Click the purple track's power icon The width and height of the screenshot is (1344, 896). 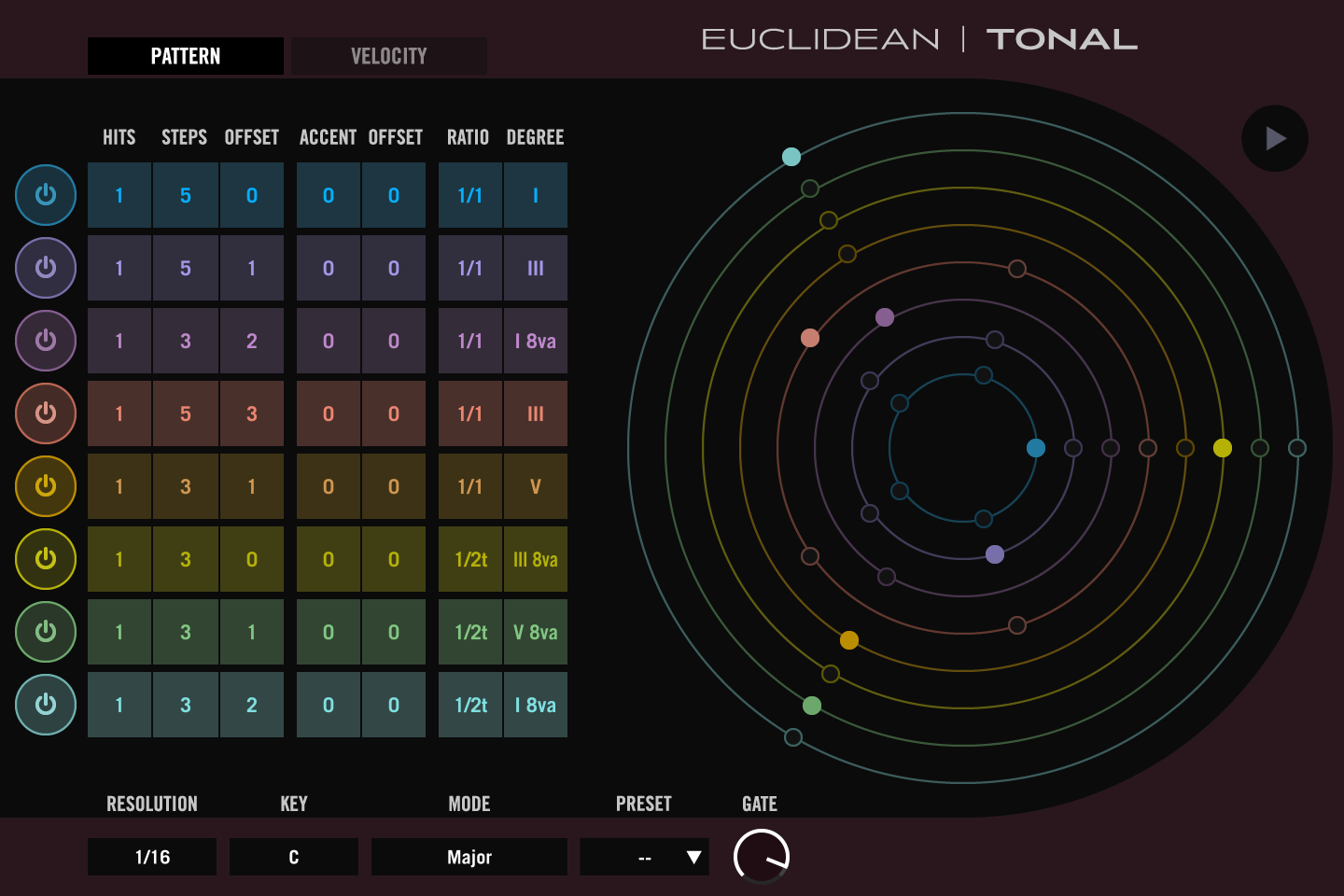(x=46, y=341)
